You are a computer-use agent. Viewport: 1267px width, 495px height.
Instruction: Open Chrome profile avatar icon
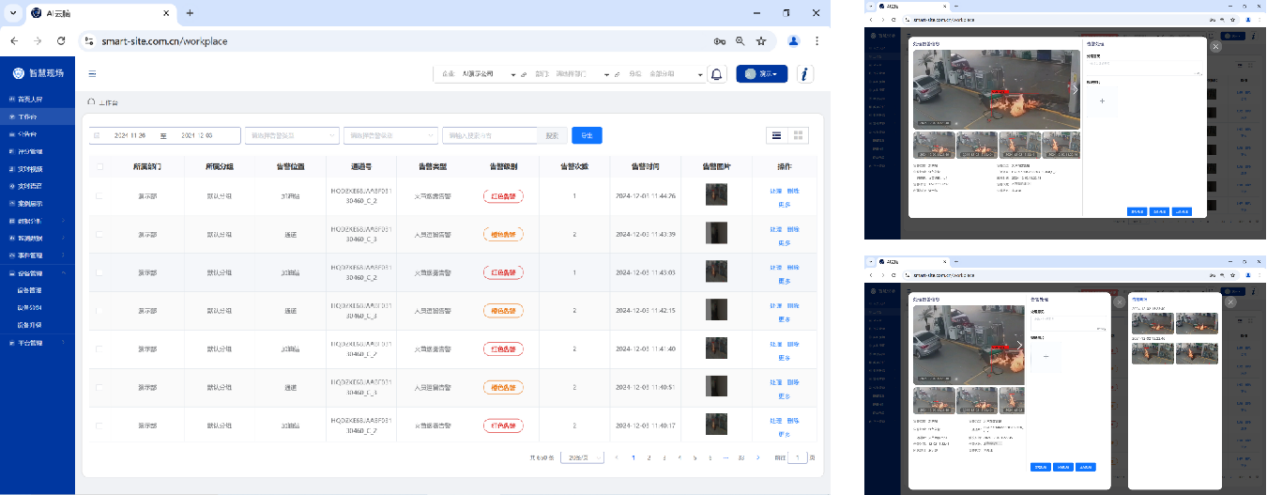(x=794, y=41)
